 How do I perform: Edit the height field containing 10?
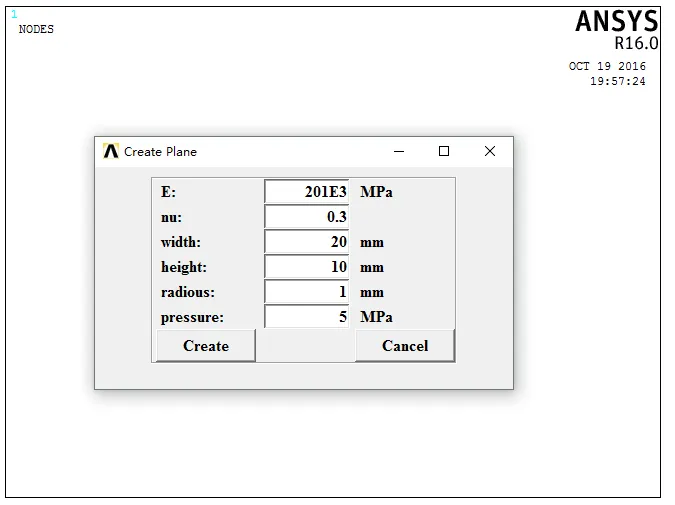click(x=307, y=266)
